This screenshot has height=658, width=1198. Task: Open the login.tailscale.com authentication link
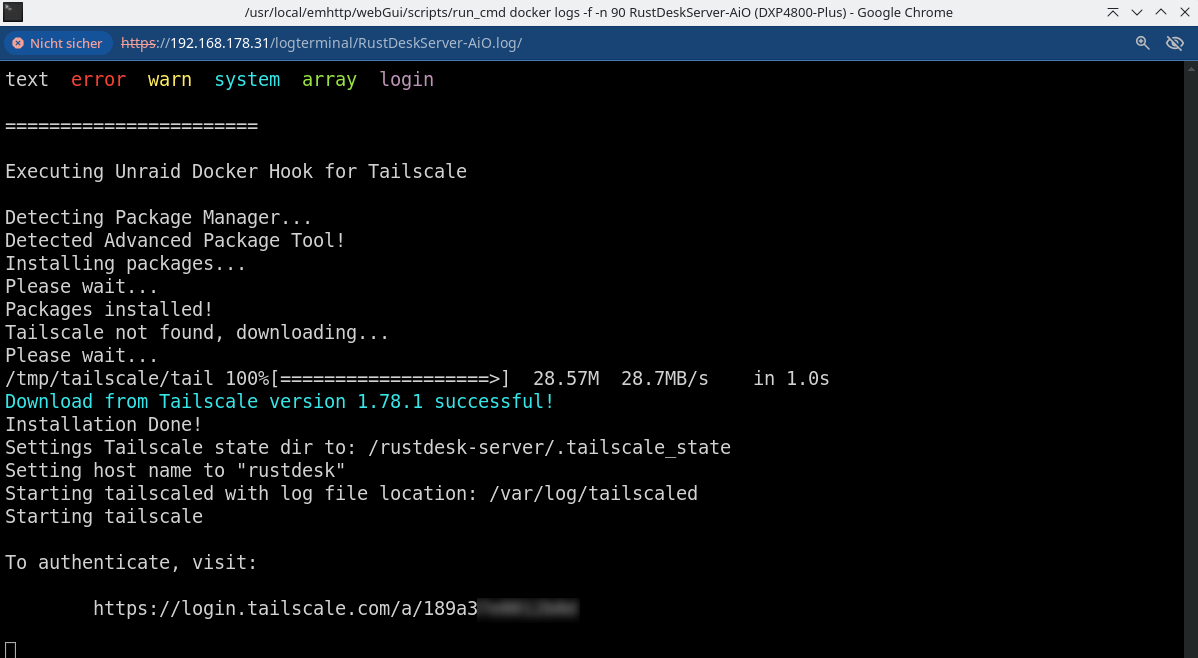point(336,608)
